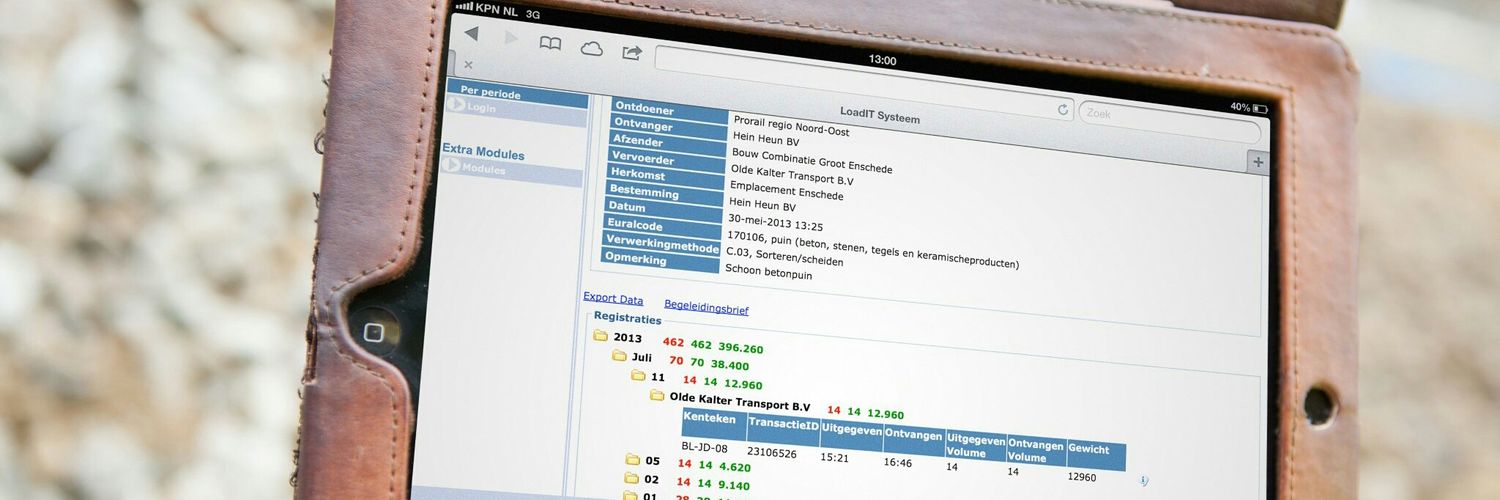Viewport: 1500px width, 500px height.
Task: Select the Olde Kalter Transport B.V tree label
Action: (x=740, y=401)
